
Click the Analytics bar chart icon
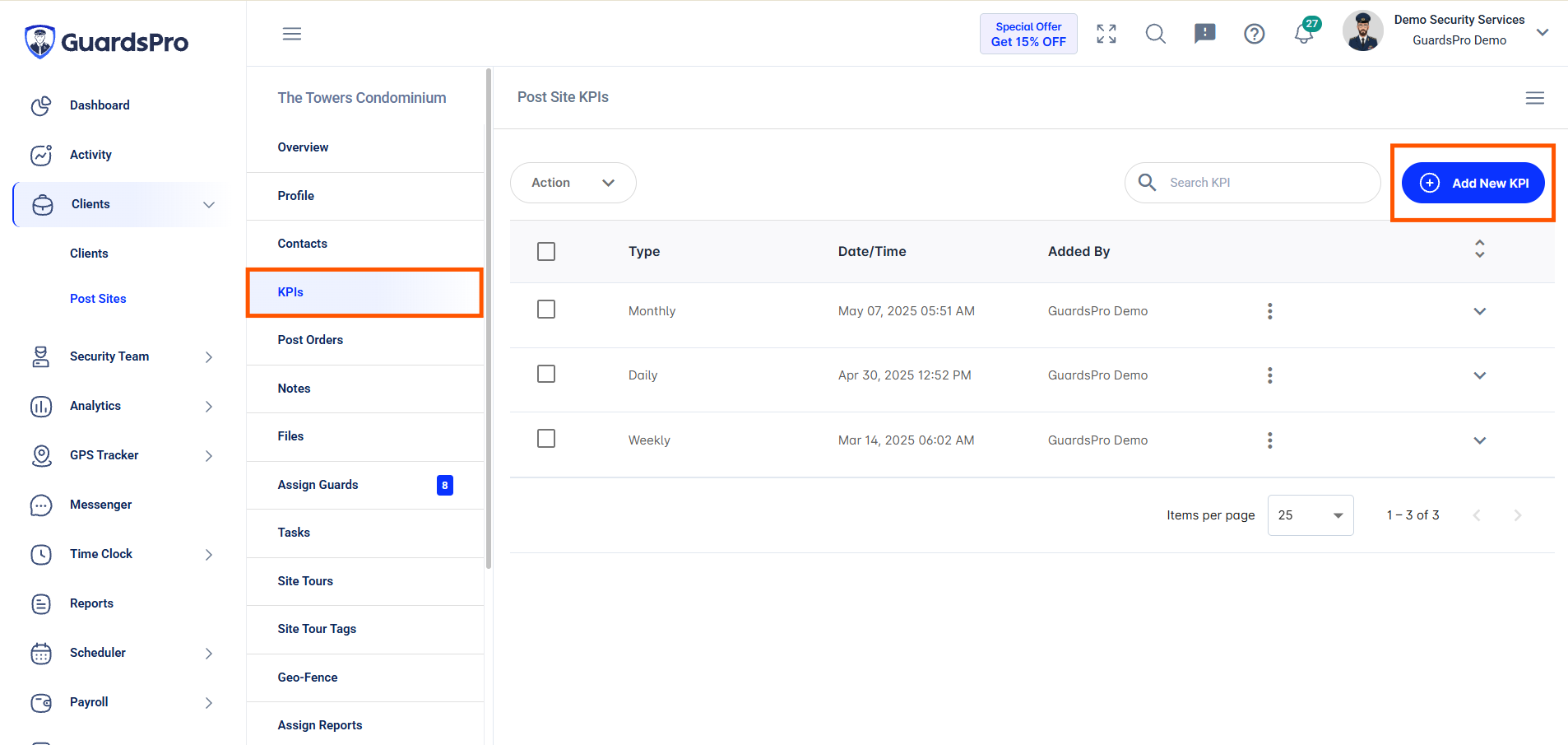[41, 406]
